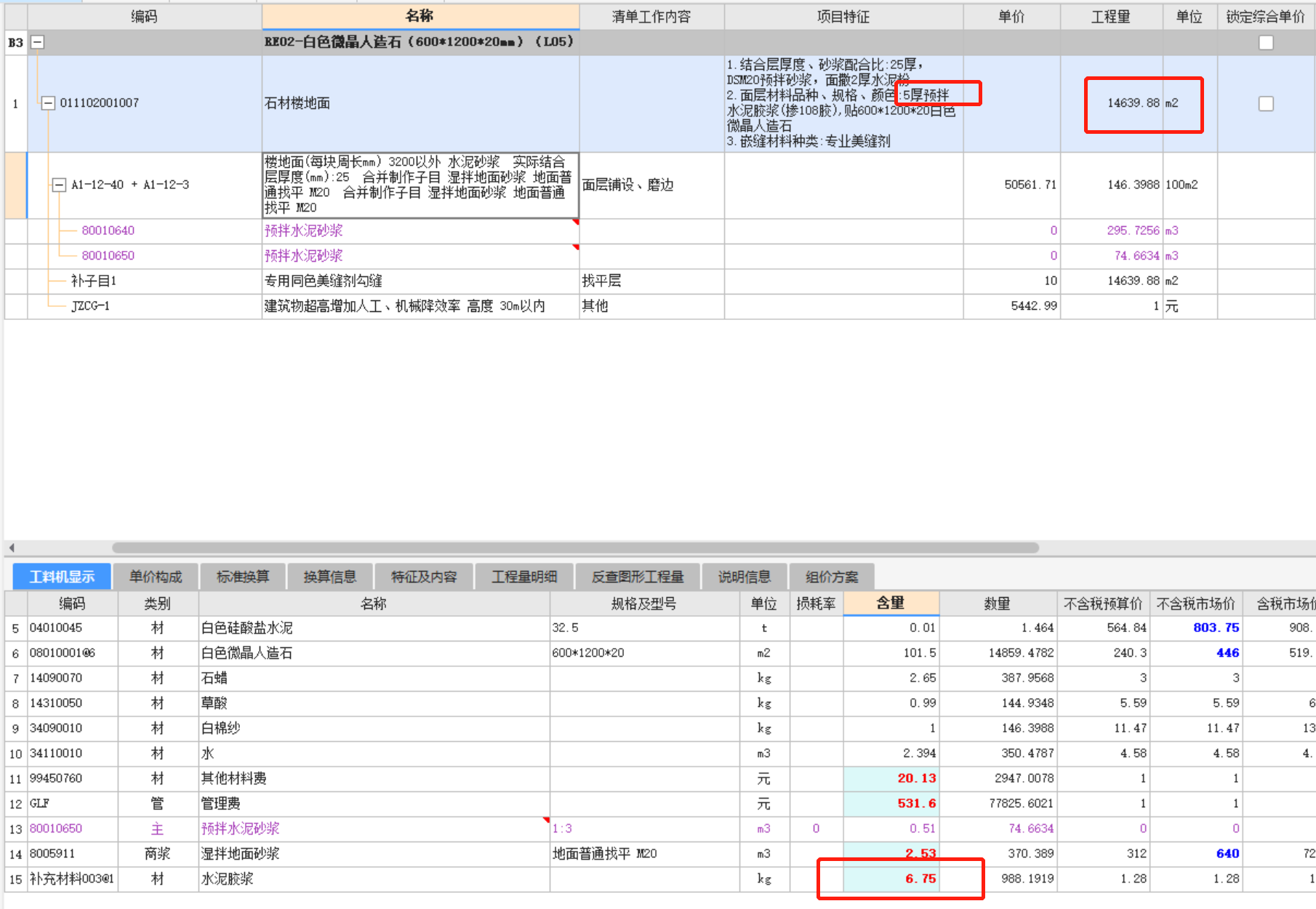Click the RE02-白色微晶人造石 section title
The width and height of the screenshot is (1316, 909).
pyautogui.click(x=419, y=42)
